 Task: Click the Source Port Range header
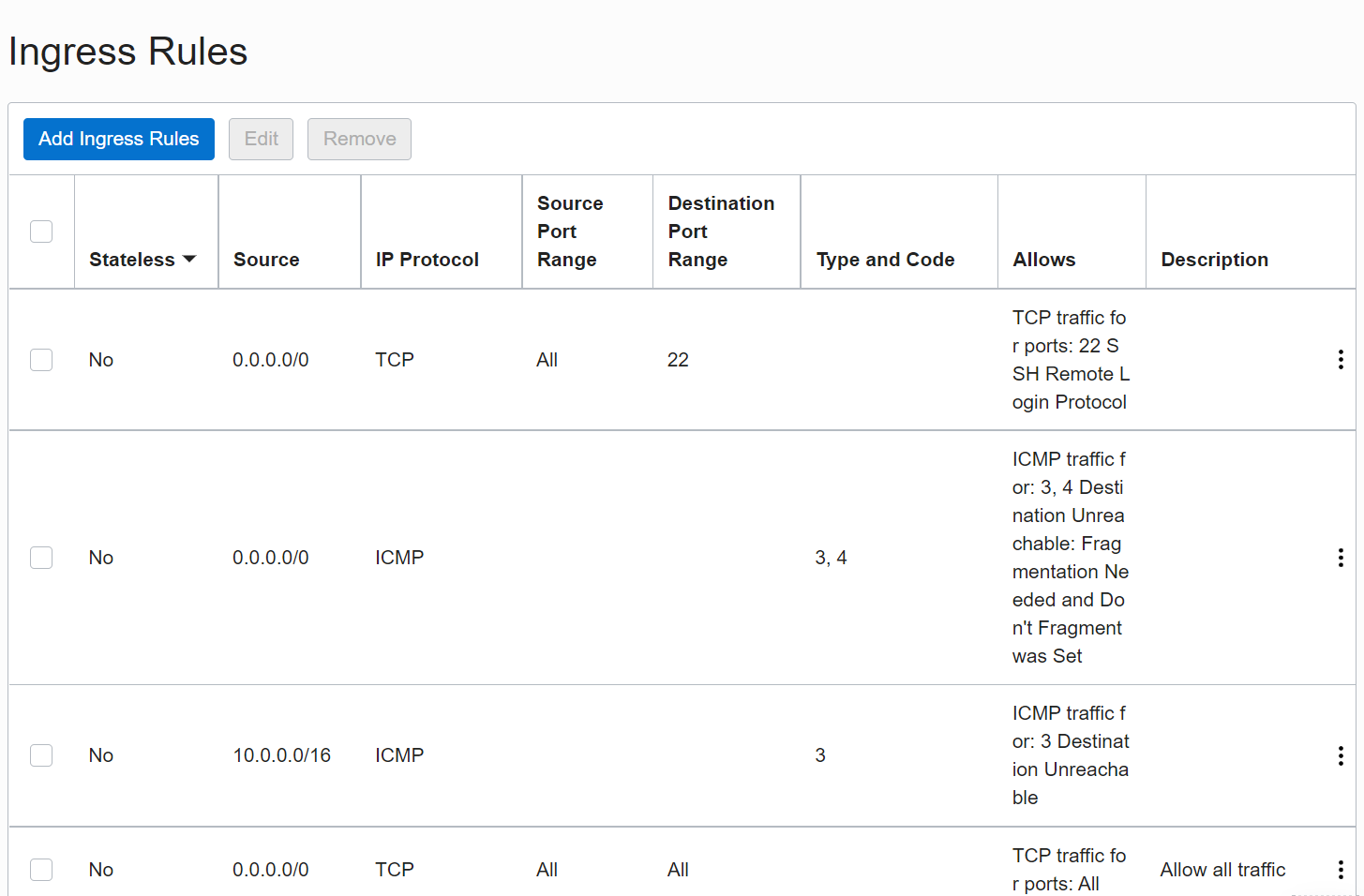[x=570, y=231]
